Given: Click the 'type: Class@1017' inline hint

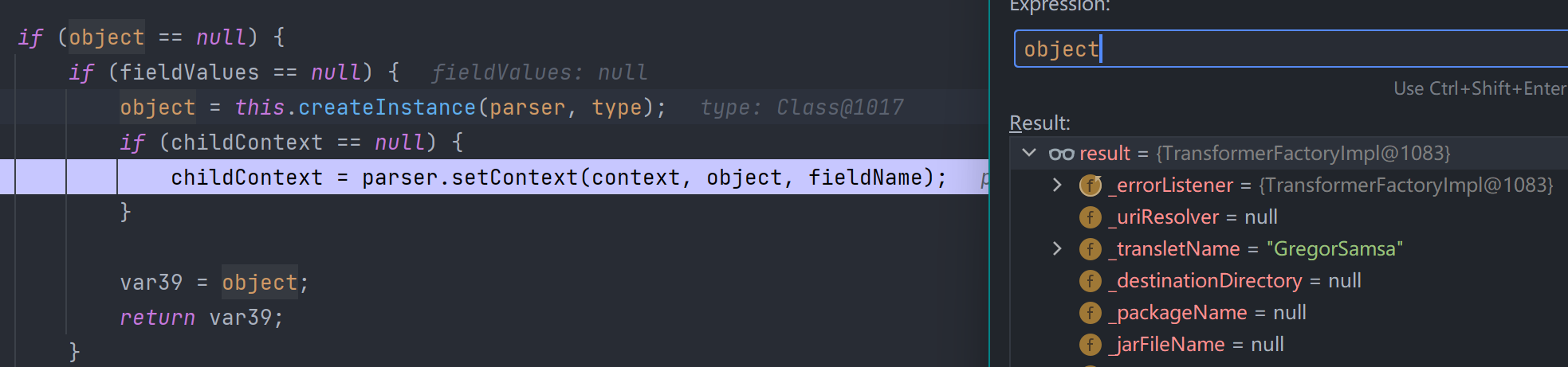Looking at the screenshot, I should pyautogui.click(x=802, y=107).
